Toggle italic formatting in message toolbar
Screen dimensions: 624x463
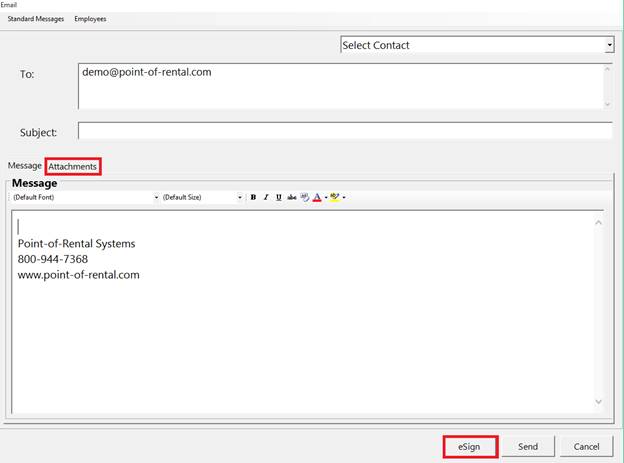266,197
